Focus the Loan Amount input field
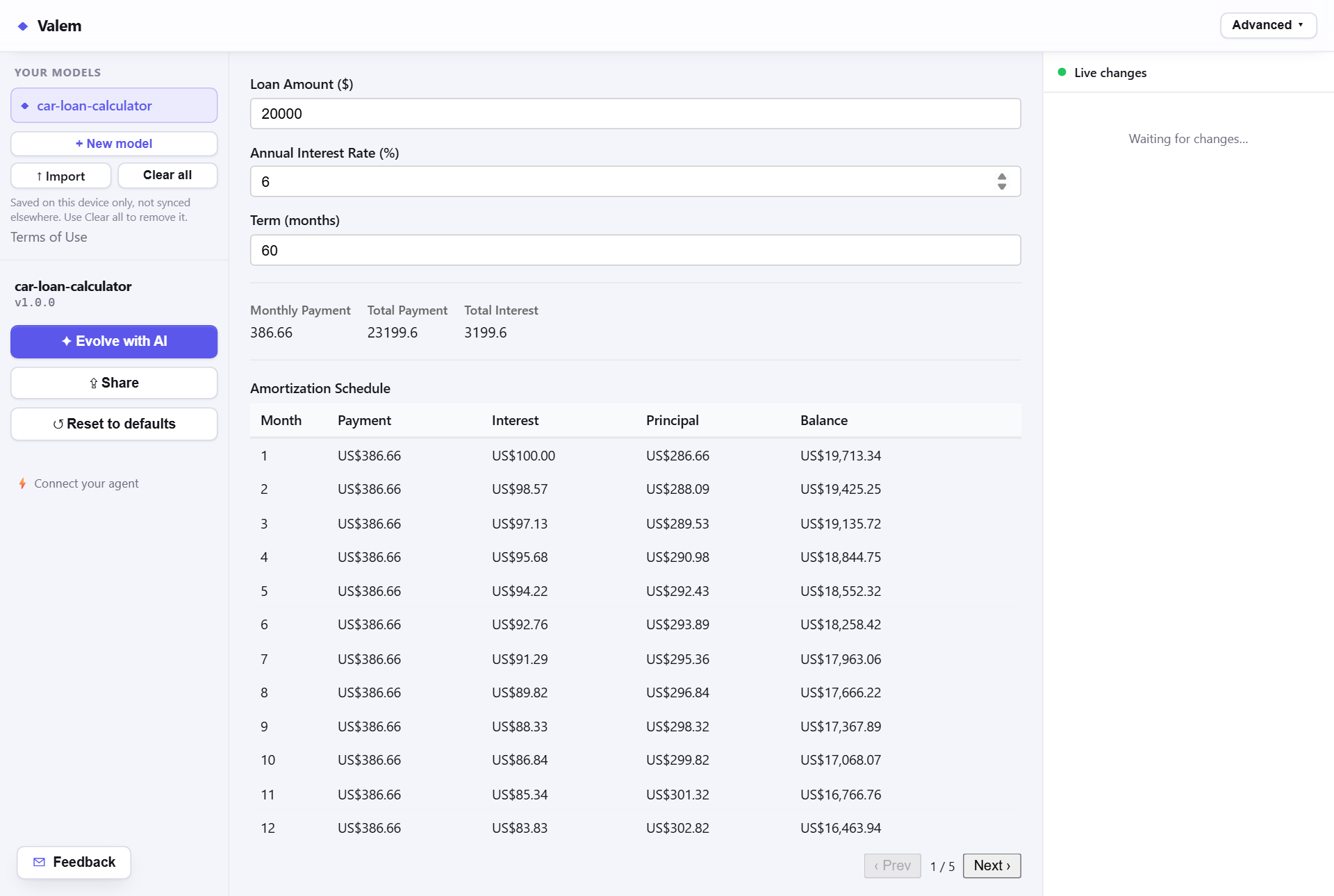 pos(635,113)
